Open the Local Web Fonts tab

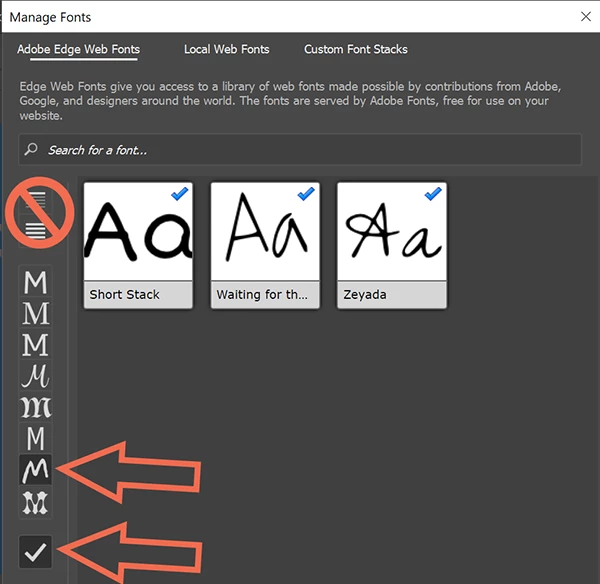coord(227,49)
